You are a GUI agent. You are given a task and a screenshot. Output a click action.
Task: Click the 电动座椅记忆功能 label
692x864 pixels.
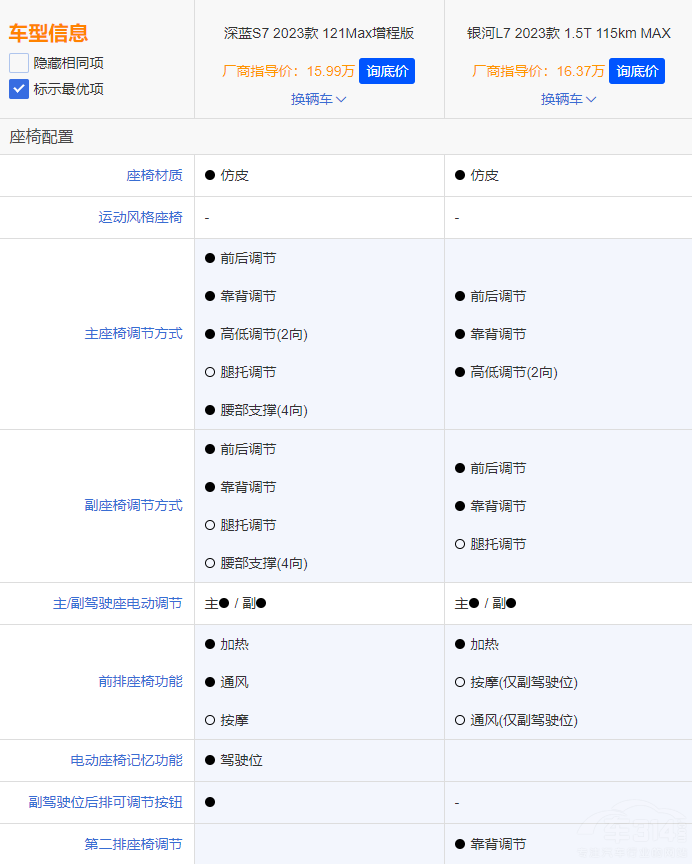tap(126, 761)
